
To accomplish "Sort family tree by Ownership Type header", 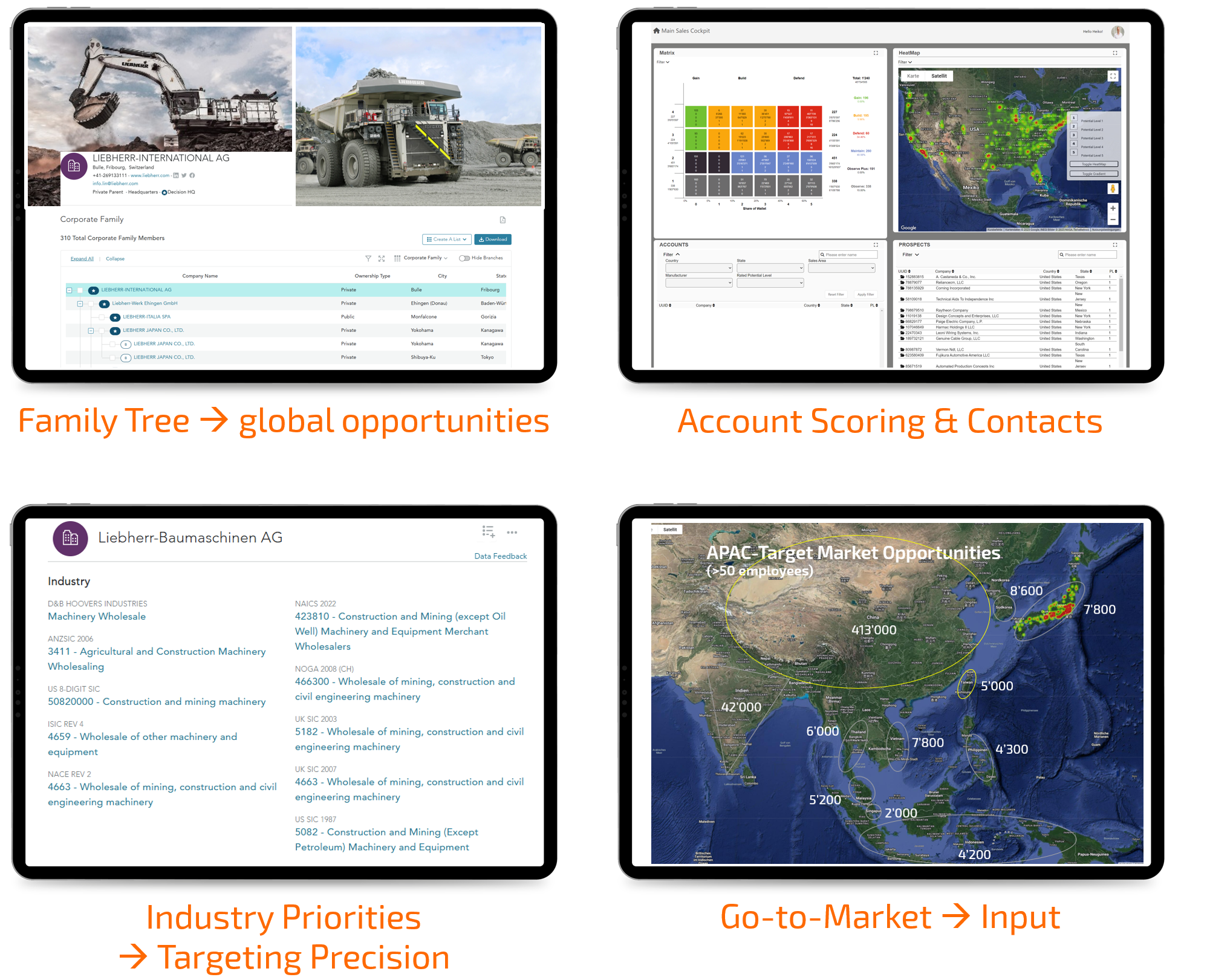I will pos(373,276).
